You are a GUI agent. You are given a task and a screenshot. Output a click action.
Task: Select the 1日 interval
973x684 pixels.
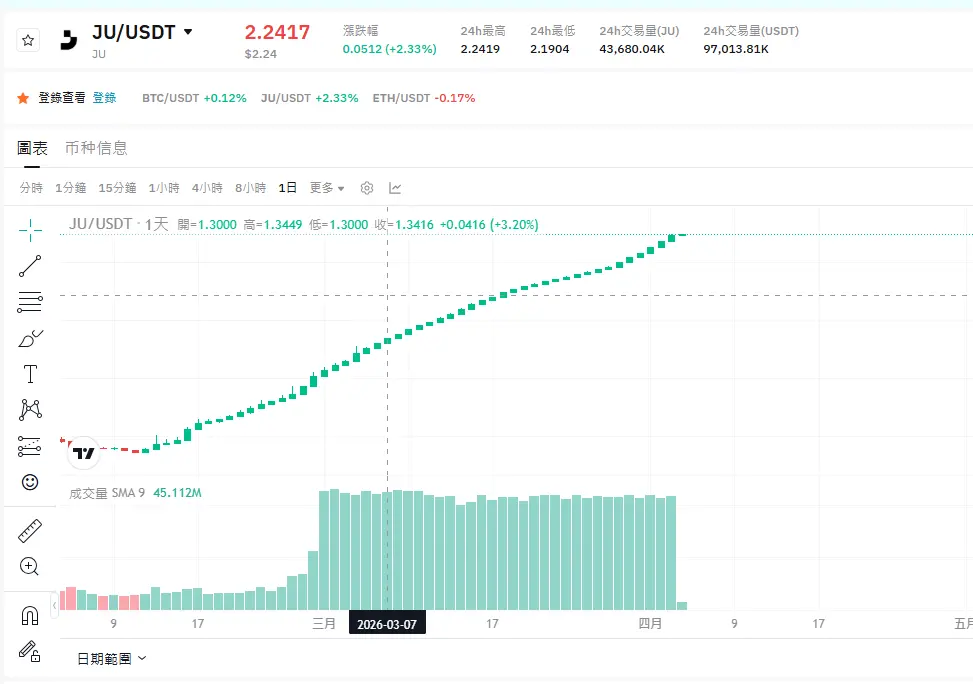coord(287,187)
